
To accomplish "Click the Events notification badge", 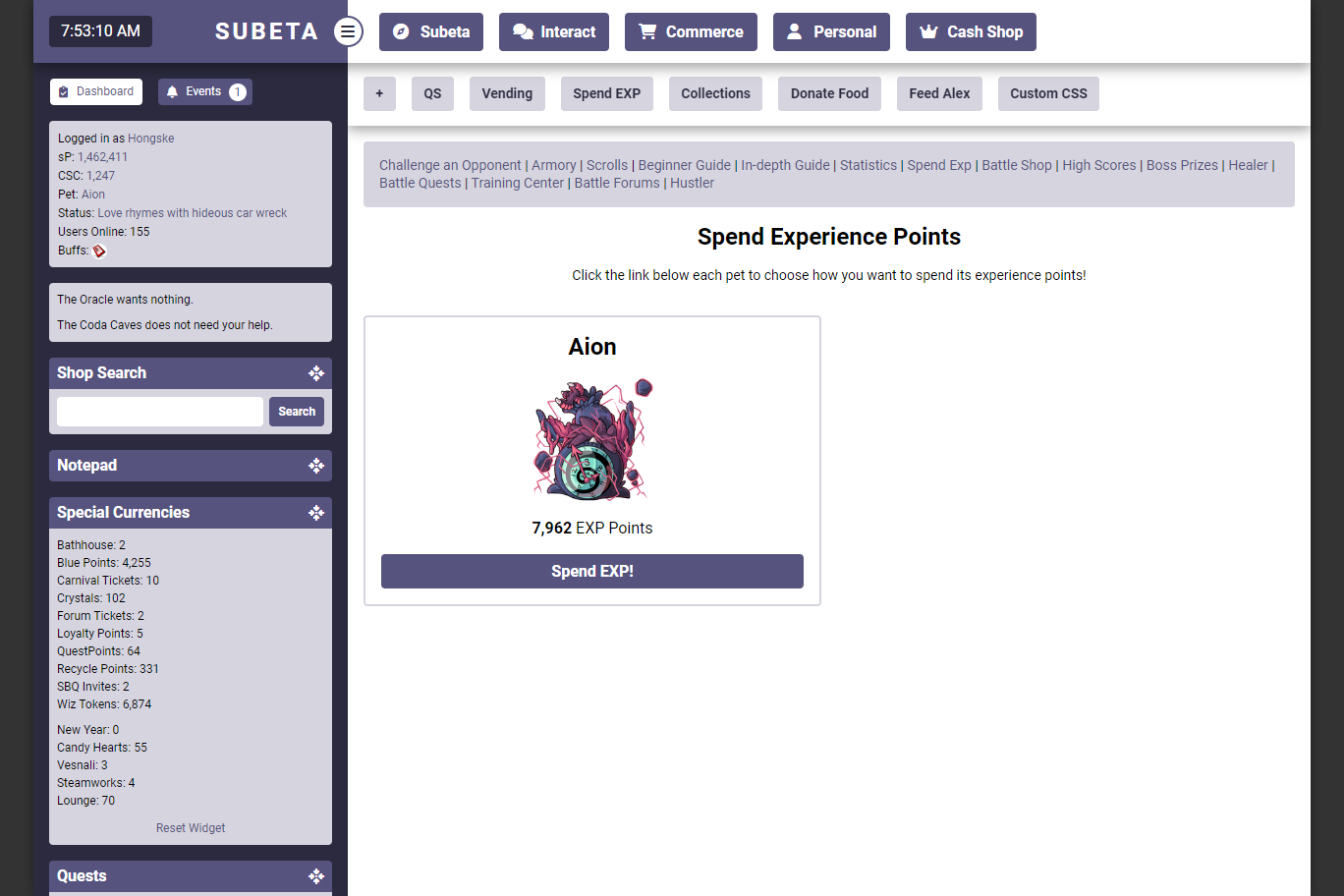I will click(x=237, y=92).
